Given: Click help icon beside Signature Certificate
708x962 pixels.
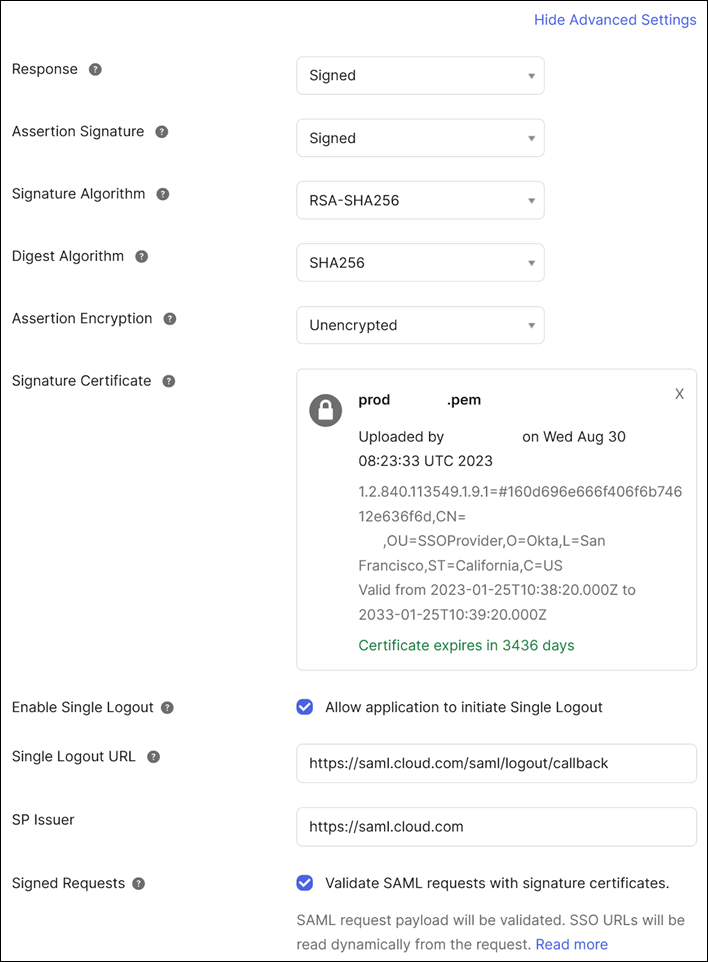Looking at the screenshot, I should coord(169,381).
